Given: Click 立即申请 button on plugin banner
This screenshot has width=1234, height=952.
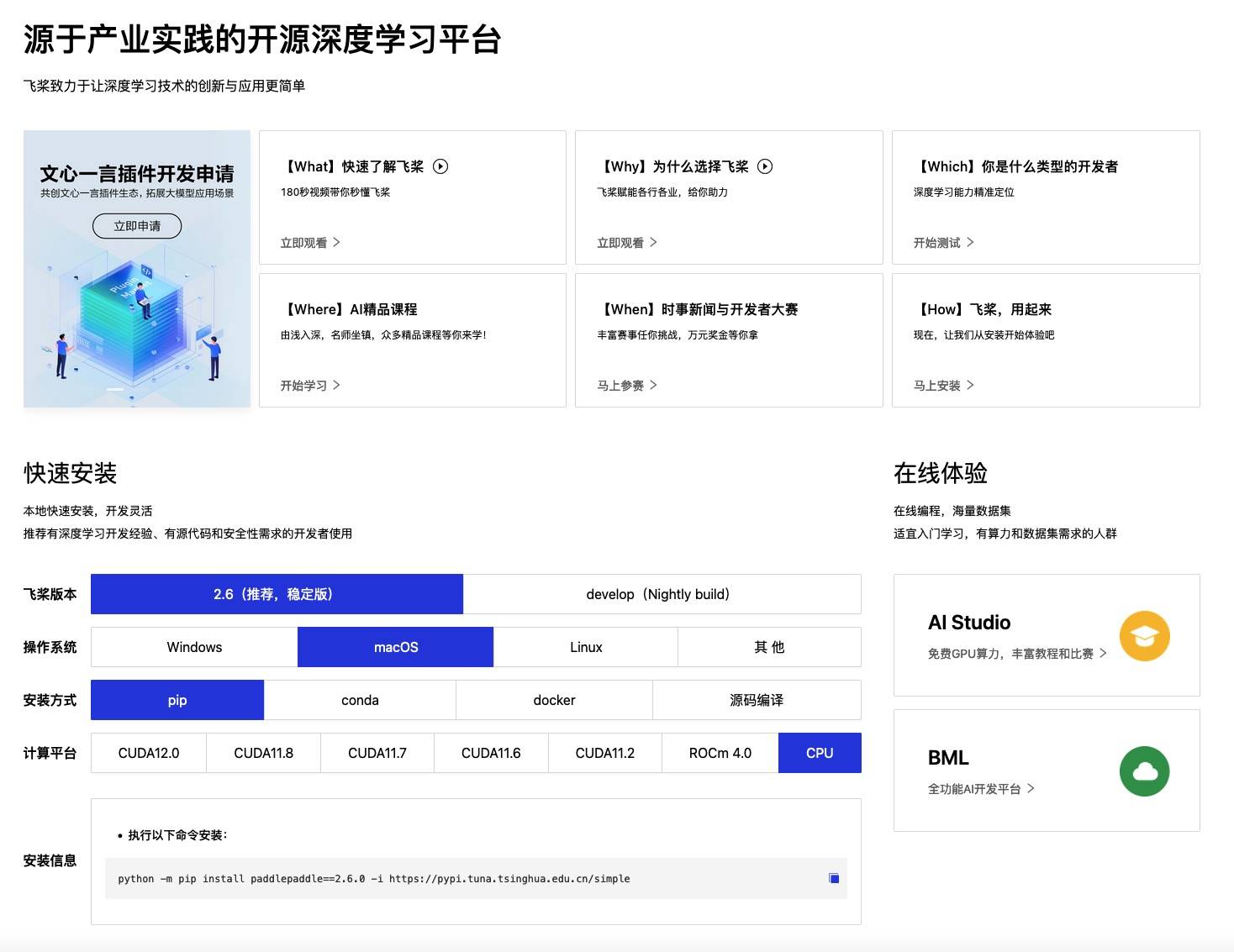Looking at the screenshot, I should (x=137, y=226).
